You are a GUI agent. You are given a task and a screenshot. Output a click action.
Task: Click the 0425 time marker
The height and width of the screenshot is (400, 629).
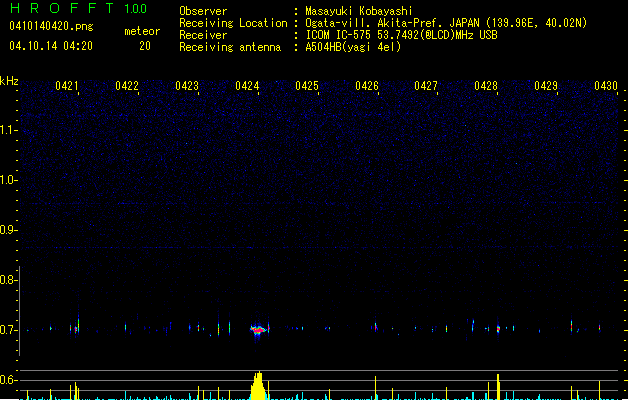(x=307, y=86)
